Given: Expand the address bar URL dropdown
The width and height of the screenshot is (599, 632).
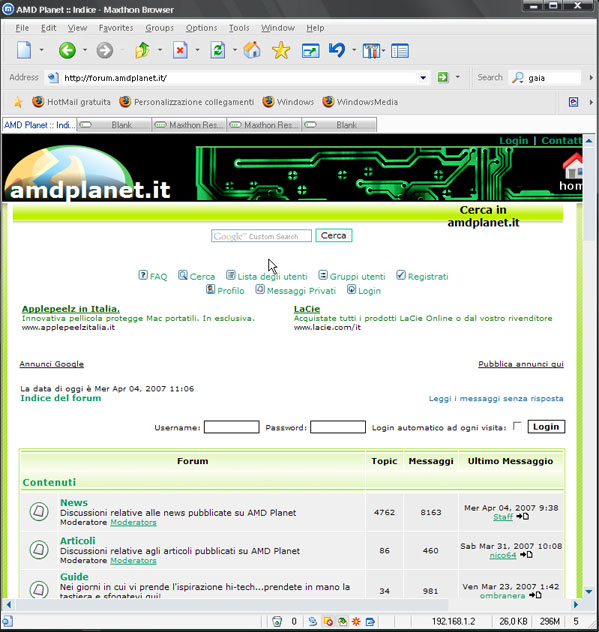Looking at the screenshot, I should pos(423,77).
